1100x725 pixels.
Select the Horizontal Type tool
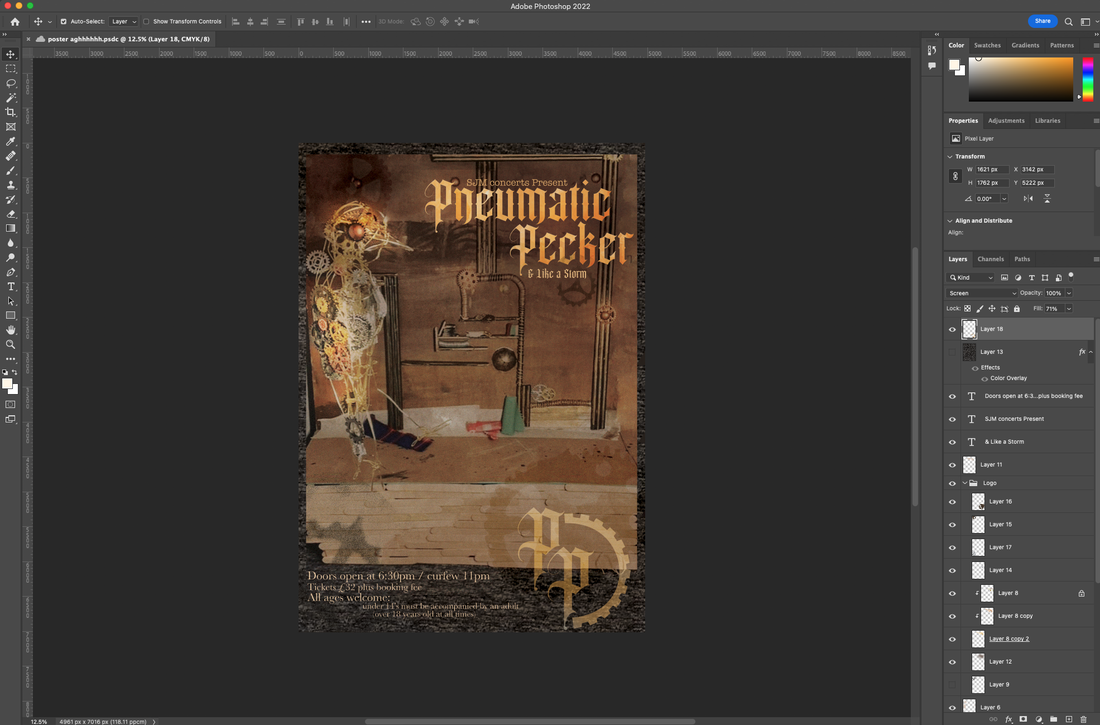11,286
